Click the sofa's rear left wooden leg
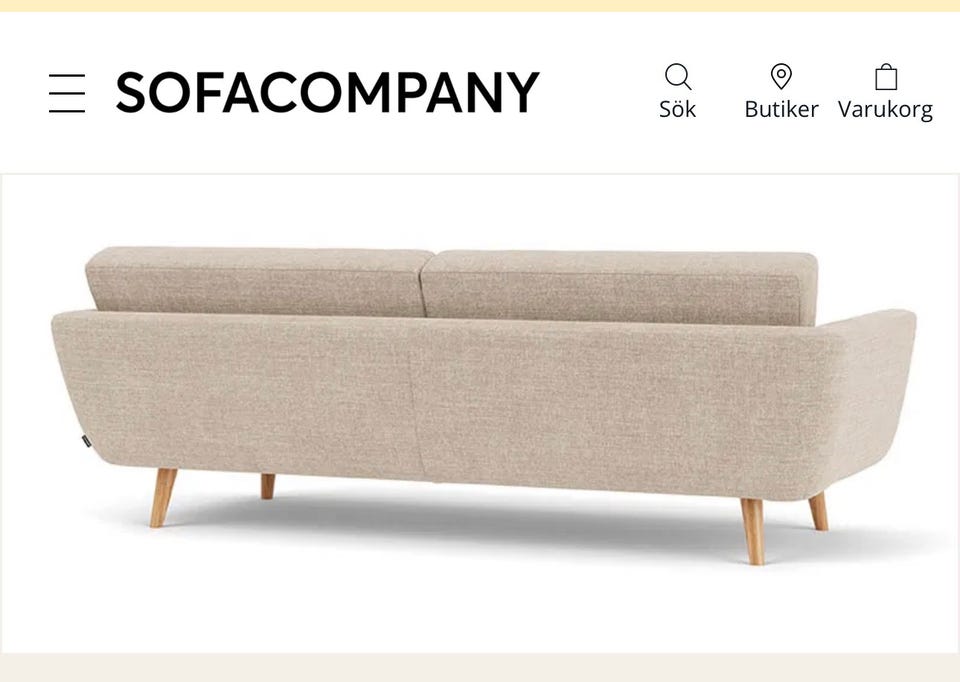 click(x=268, y=486)
